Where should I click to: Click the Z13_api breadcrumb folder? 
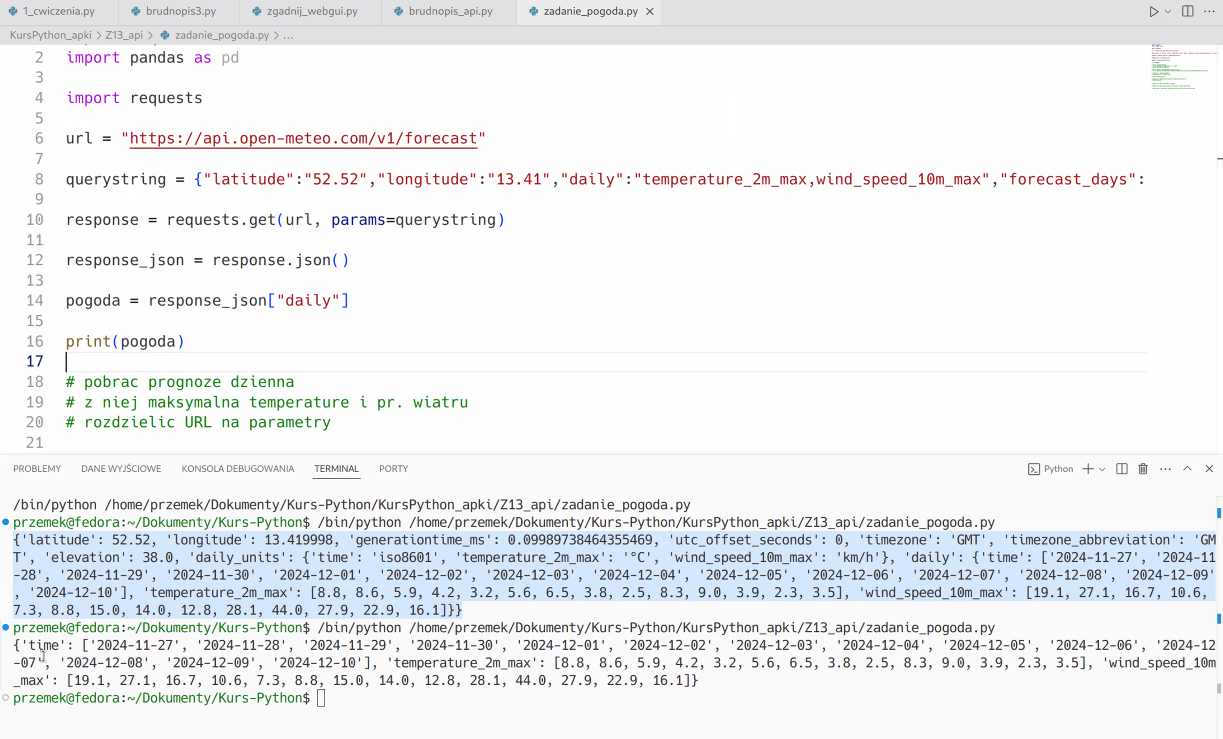click(124, 35)
